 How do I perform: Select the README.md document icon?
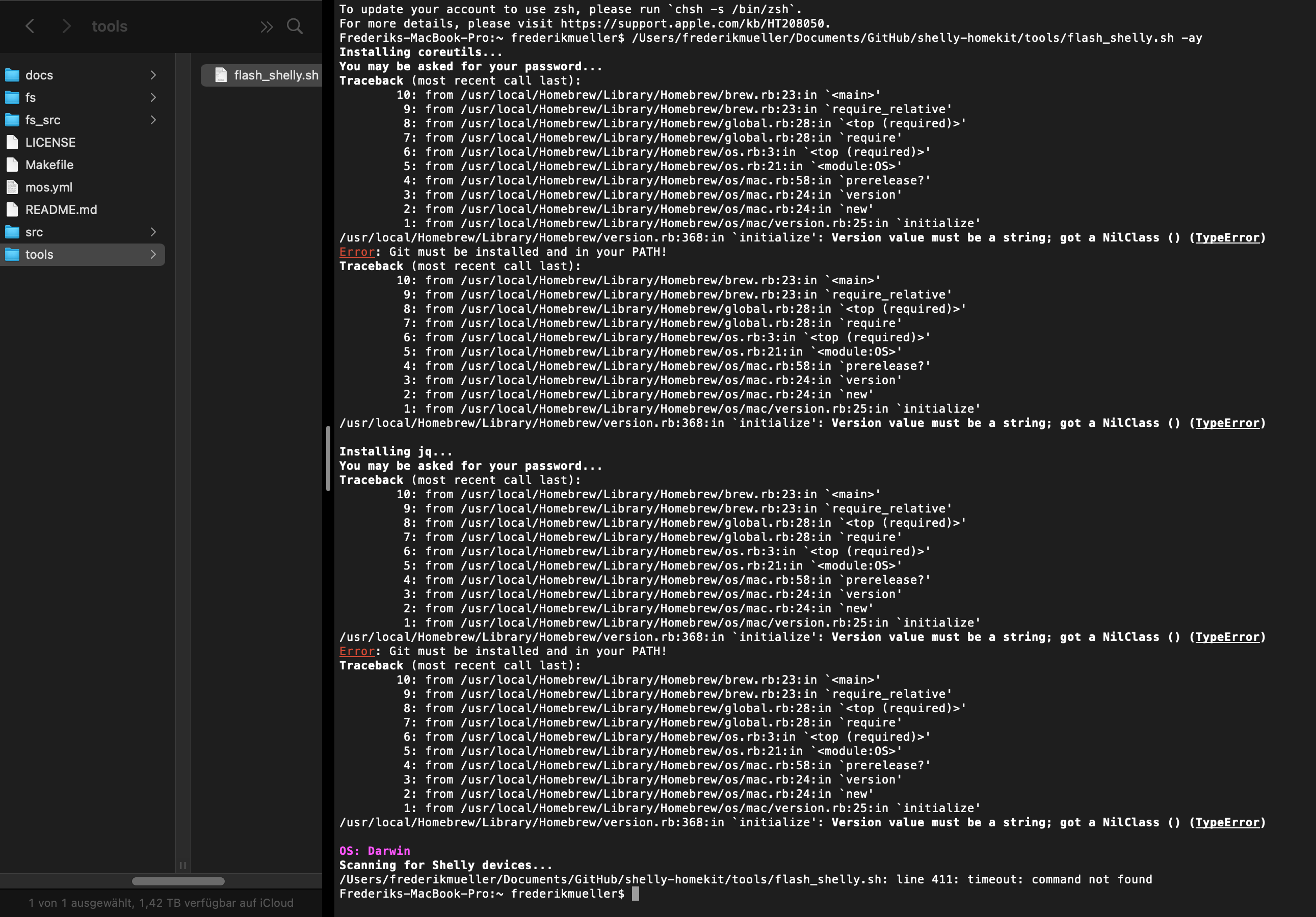13,209
